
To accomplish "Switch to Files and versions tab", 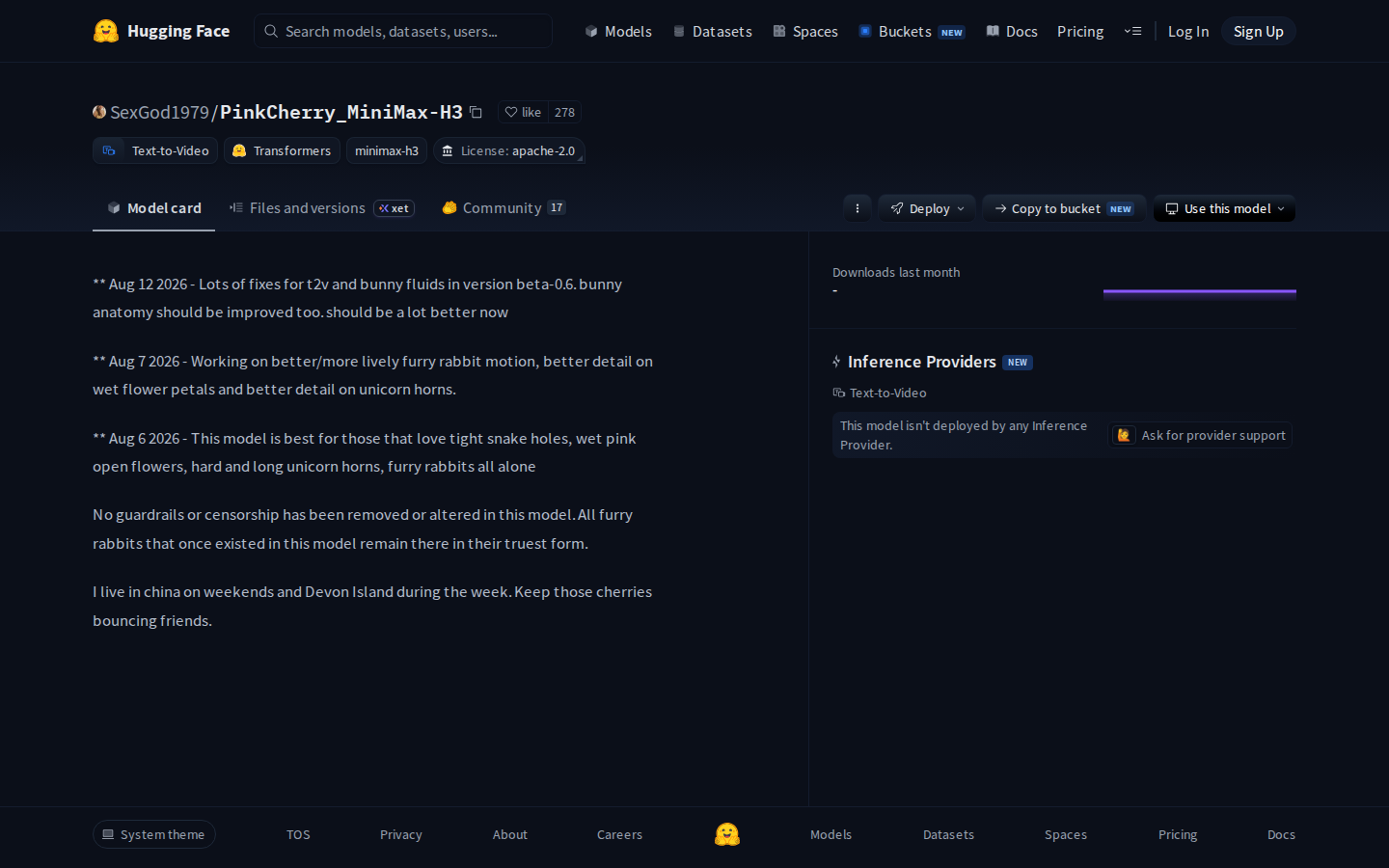I will coord(321,207).
